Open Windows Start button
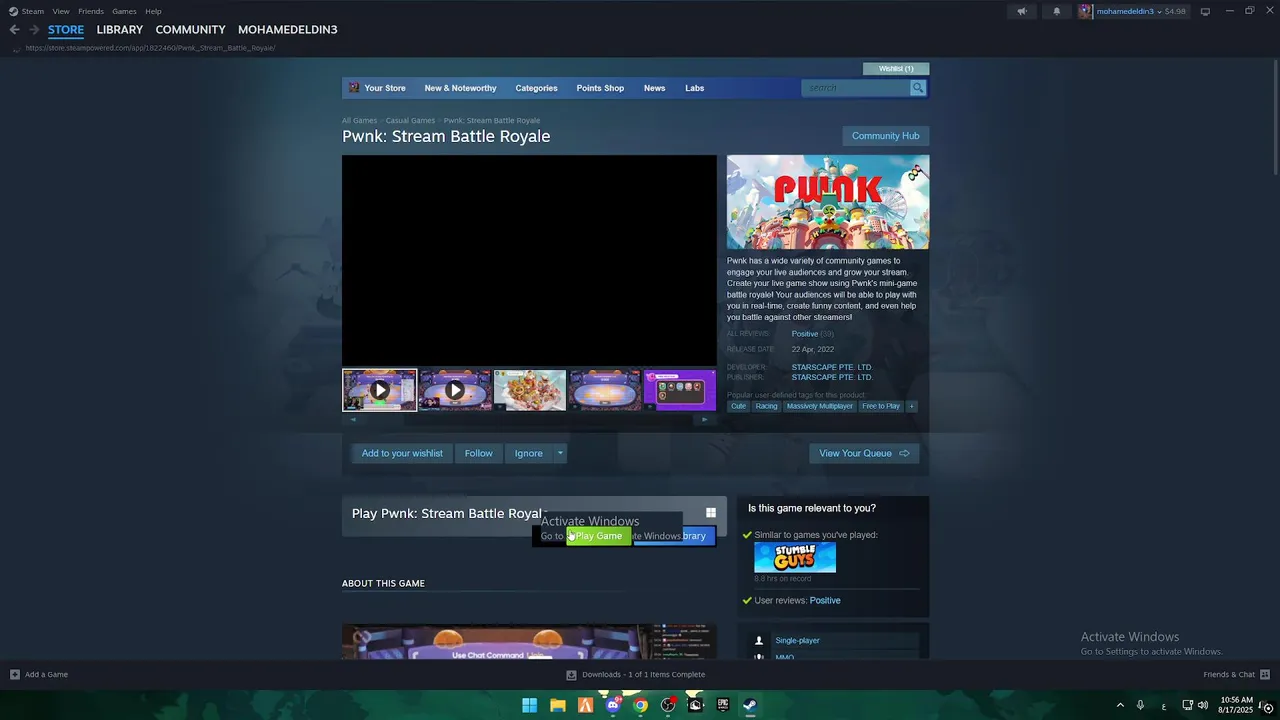Image resolution: width=1280 pixels, height=720 pixels. (529, 705)
